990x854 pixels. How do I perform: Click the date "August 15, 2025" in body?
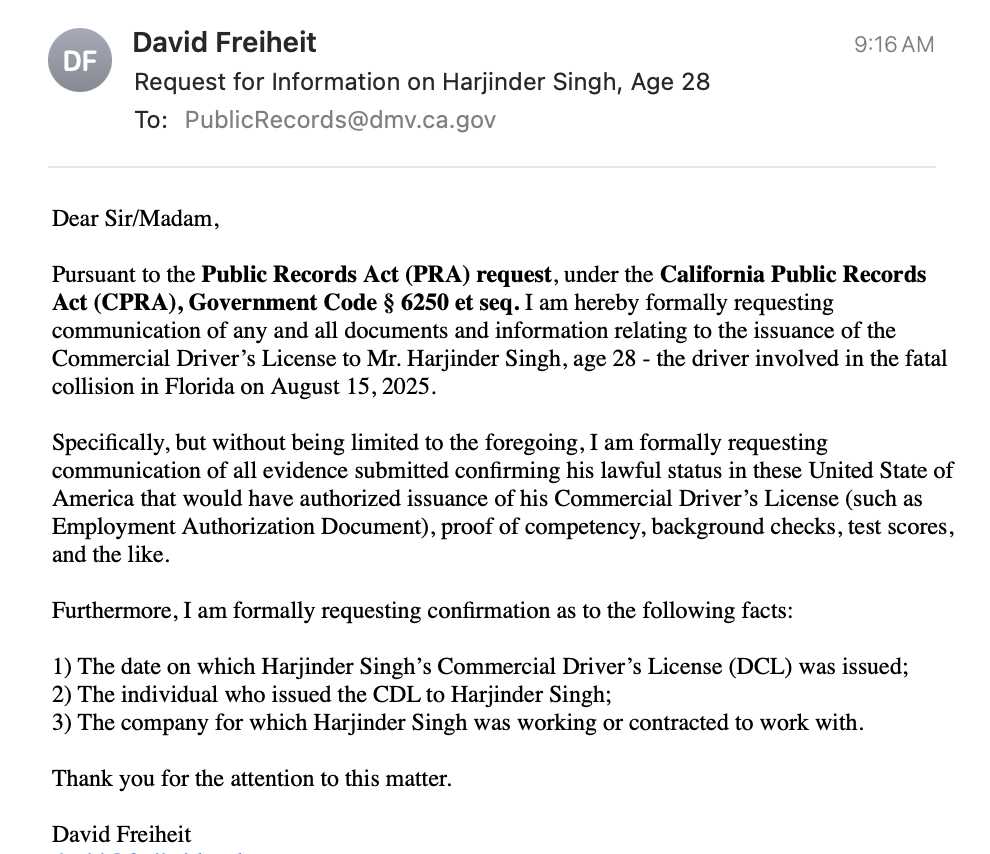tap(350, 386)
